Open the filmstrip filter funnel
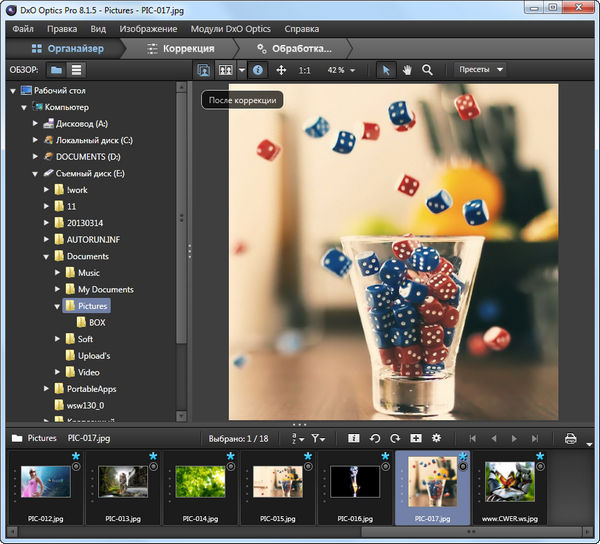600x544 pixels. [x=318, y=438]
